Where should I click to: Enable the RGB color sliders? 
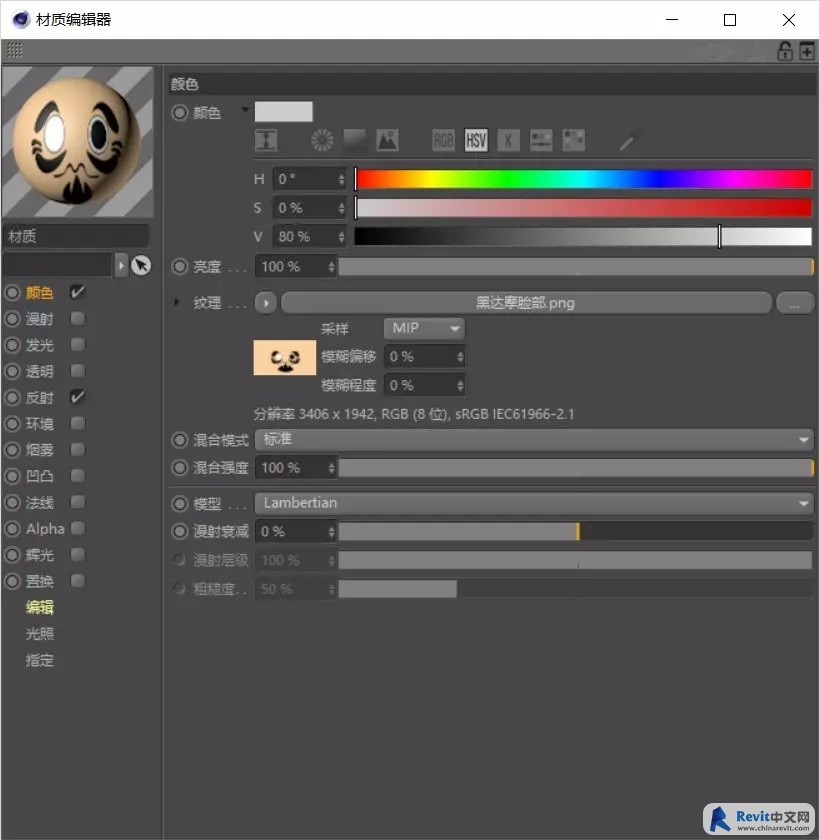coord(443,141)
